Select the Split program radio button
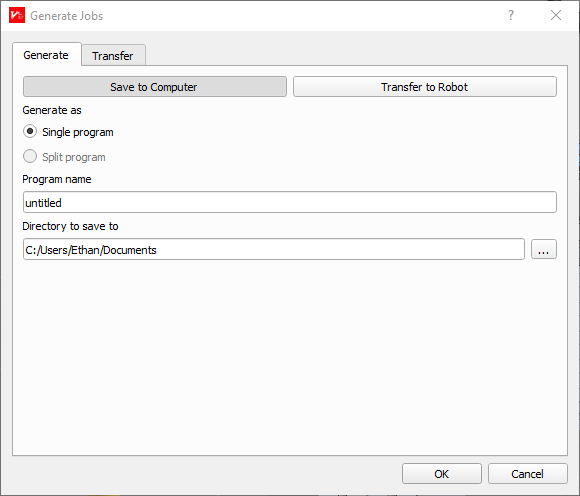 [30, 156]
